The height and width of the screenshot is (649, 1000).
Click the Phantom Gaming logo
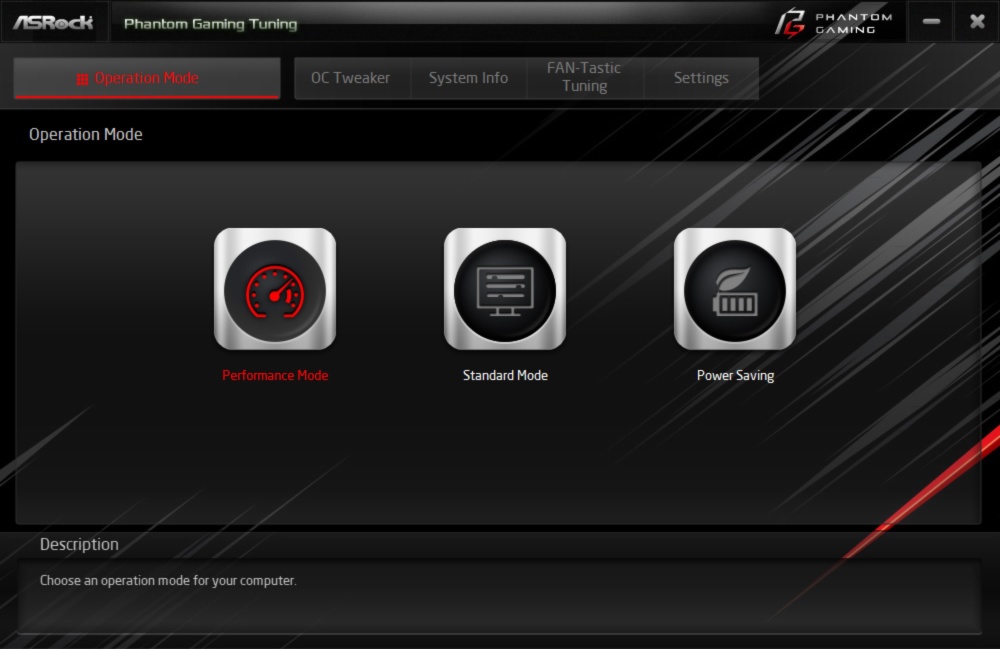(x=834, y=23)
